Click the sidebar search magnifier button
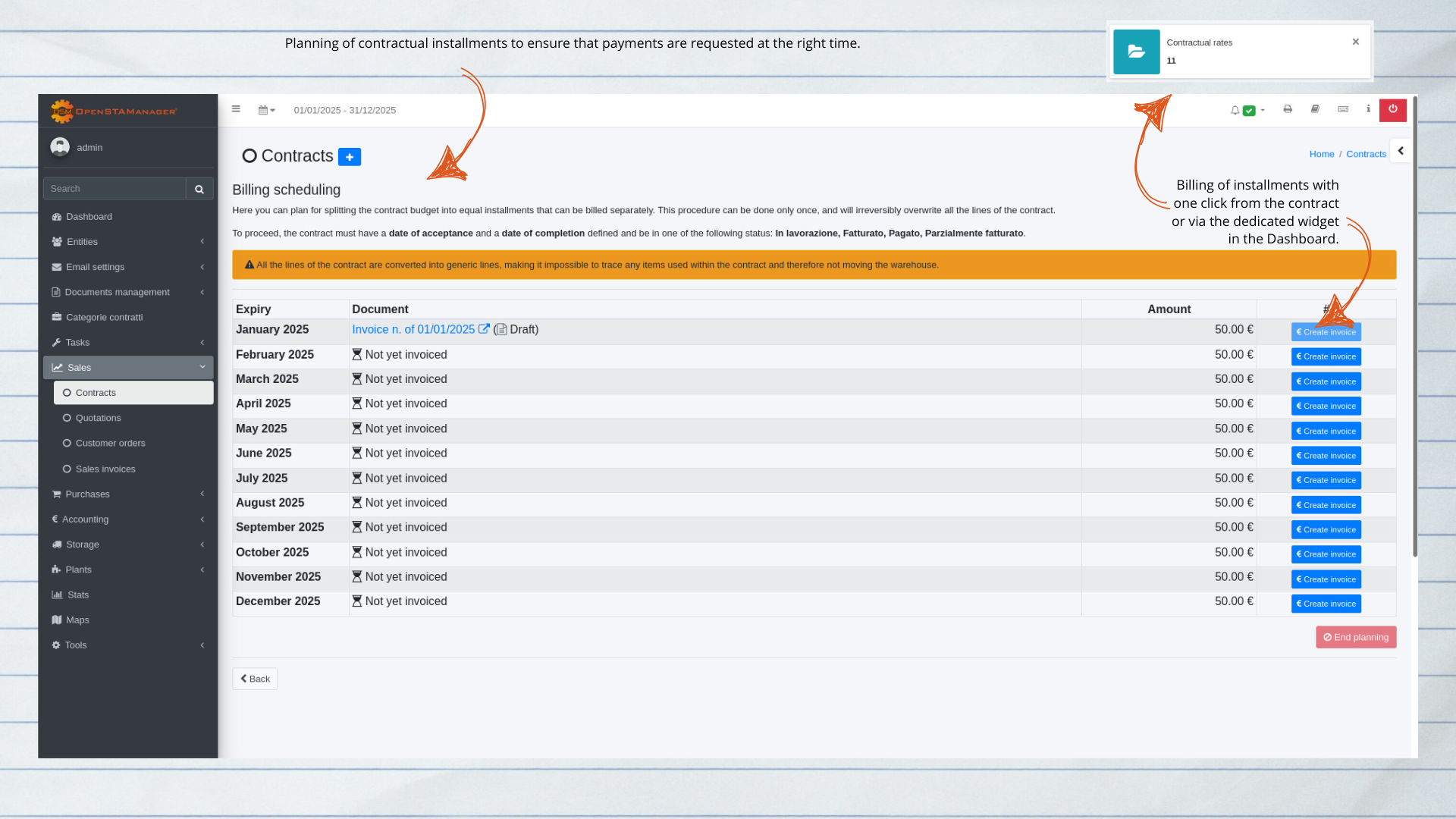 click(199, 189)
